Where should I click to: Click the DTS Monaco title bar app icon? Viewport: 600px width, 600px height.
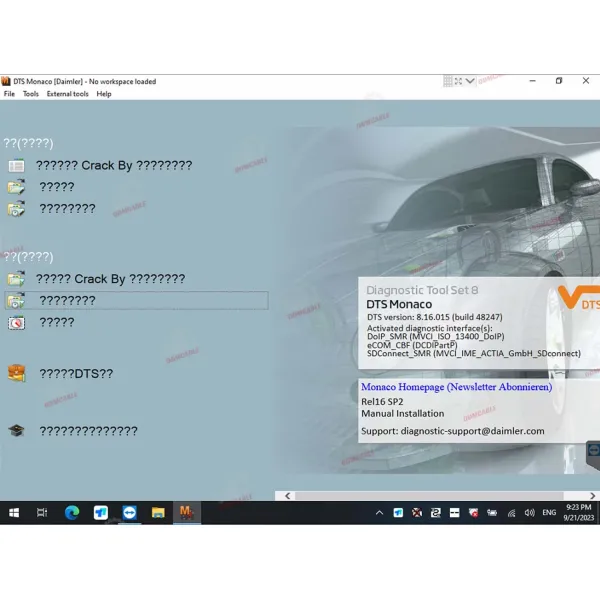point(6,81)
